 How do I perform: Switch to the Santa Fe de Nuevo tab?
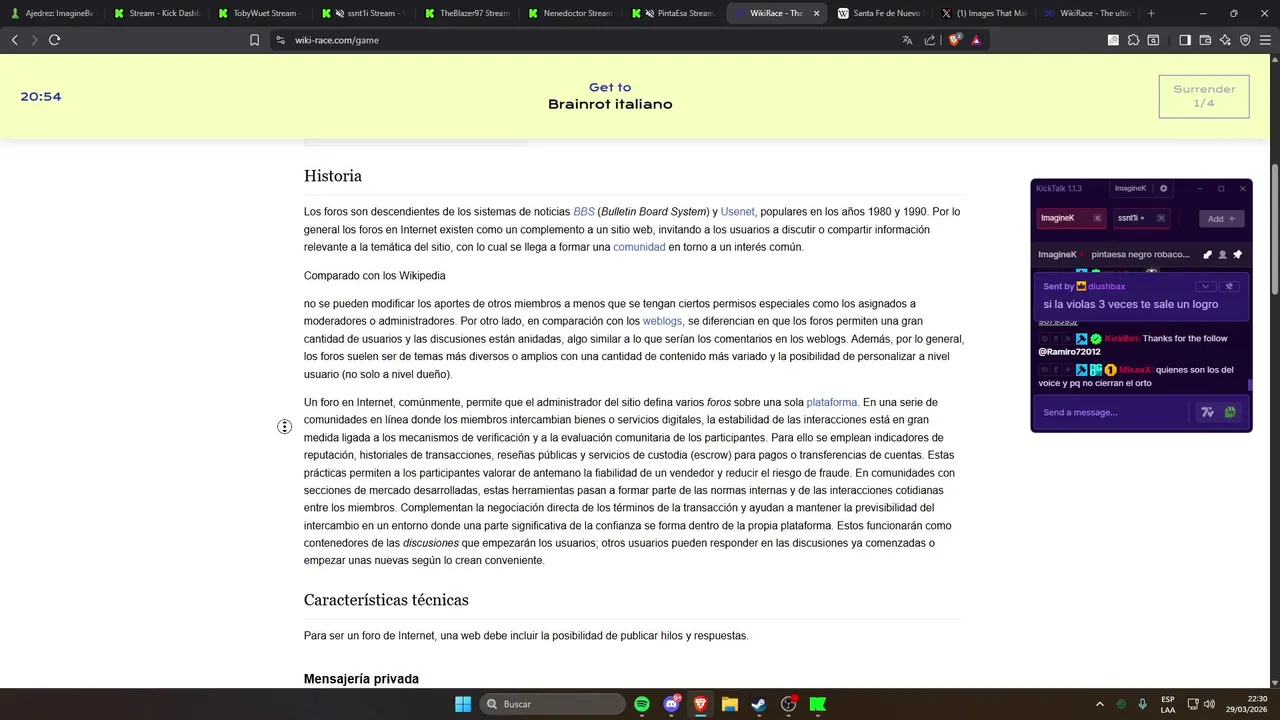coord(881,13)
